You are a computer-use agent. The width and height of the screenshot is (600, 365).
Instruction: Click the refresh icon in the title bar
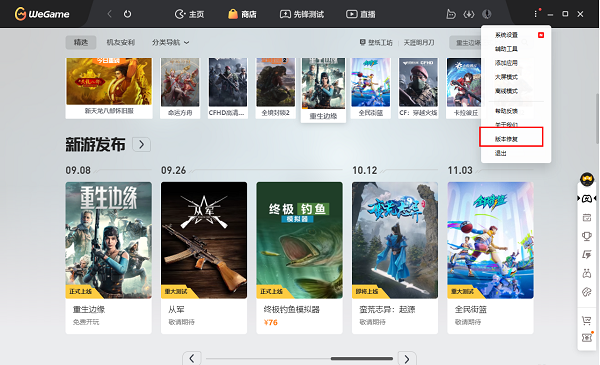[127, 14]
